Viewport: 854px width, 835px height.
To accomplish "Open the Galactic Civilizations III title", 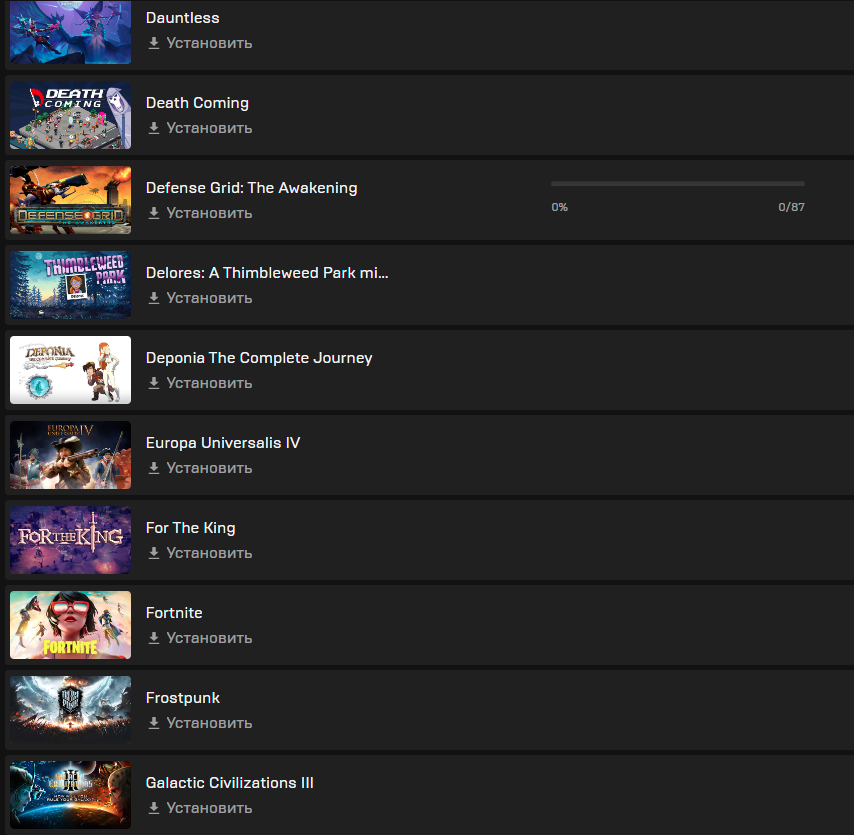I will click(229, 783).
